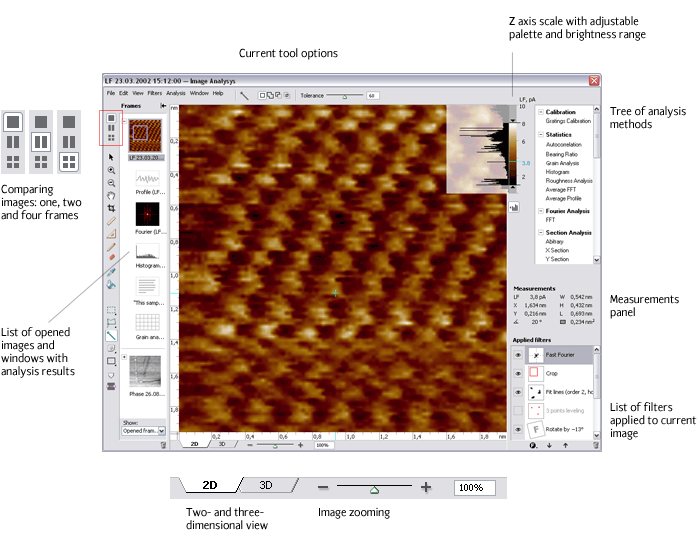Image resolution: width=700 pixels, height=540 pixels.
Task: Hide the Fast Fourier filter
Action: [x=518, y=355]
